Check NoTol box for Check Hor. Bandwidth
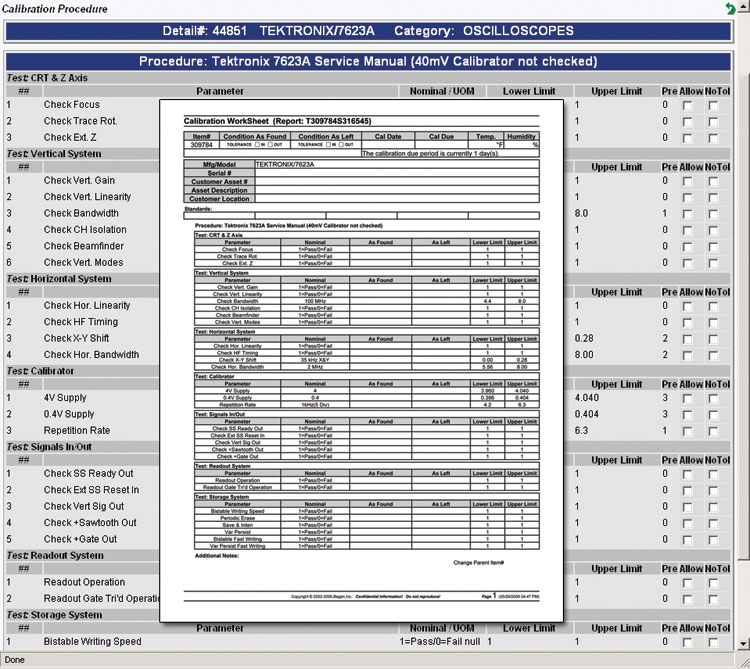Screen dimensions: 750x669 tap(713, 355)
